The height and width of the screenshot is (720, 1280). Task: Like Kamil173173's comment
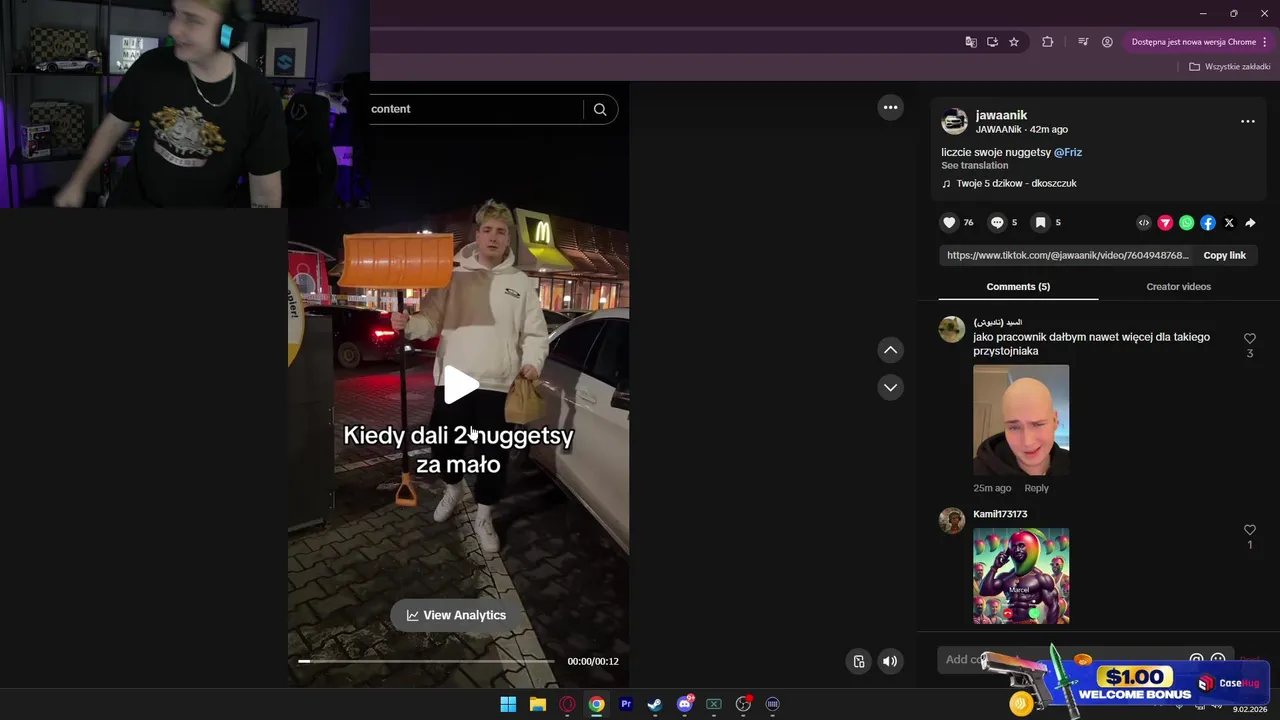1249,530
